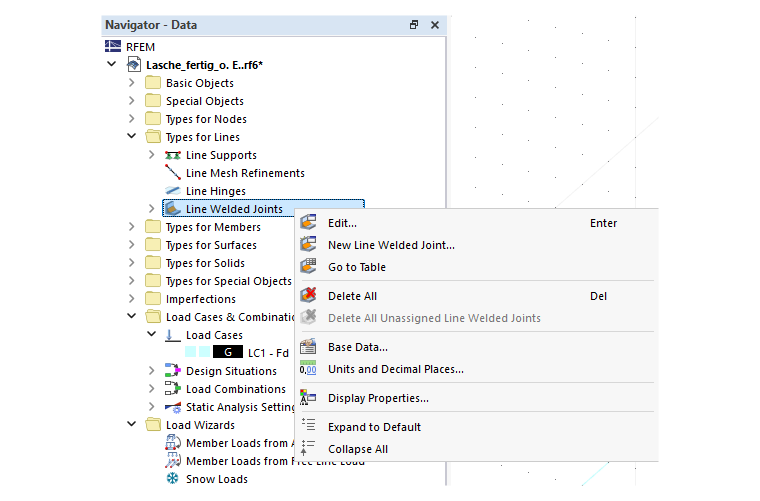Viewport: 760px width, 501px height.
Task: Expand the Types for Surfaces folder
Action: [131, 244]
